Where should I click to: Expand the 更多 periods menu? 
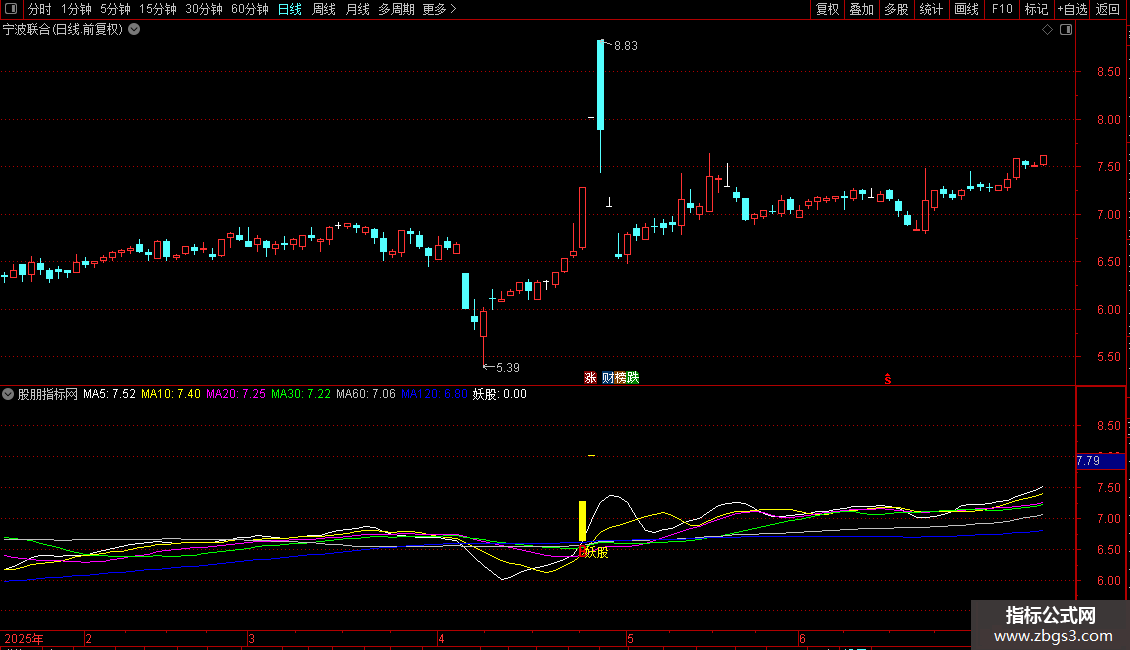(x=439, y=9)
